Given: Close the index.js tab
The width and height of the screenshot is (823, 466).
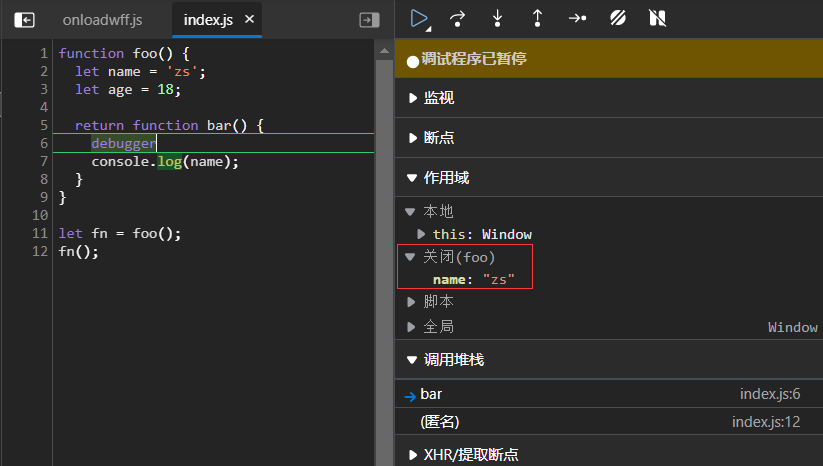Looking at the screenshot, I should point(249,19).
